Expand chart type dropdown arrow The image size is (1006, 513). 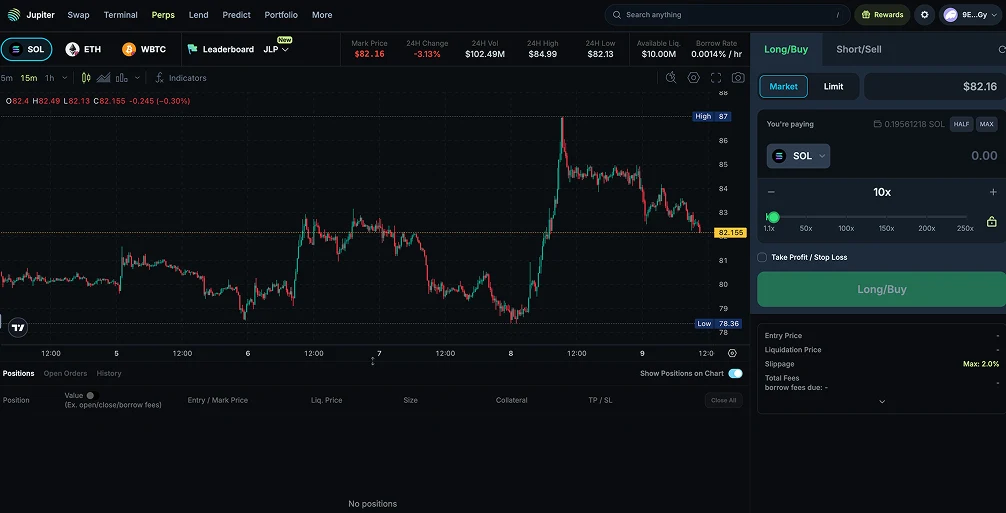tap(137, 78)
